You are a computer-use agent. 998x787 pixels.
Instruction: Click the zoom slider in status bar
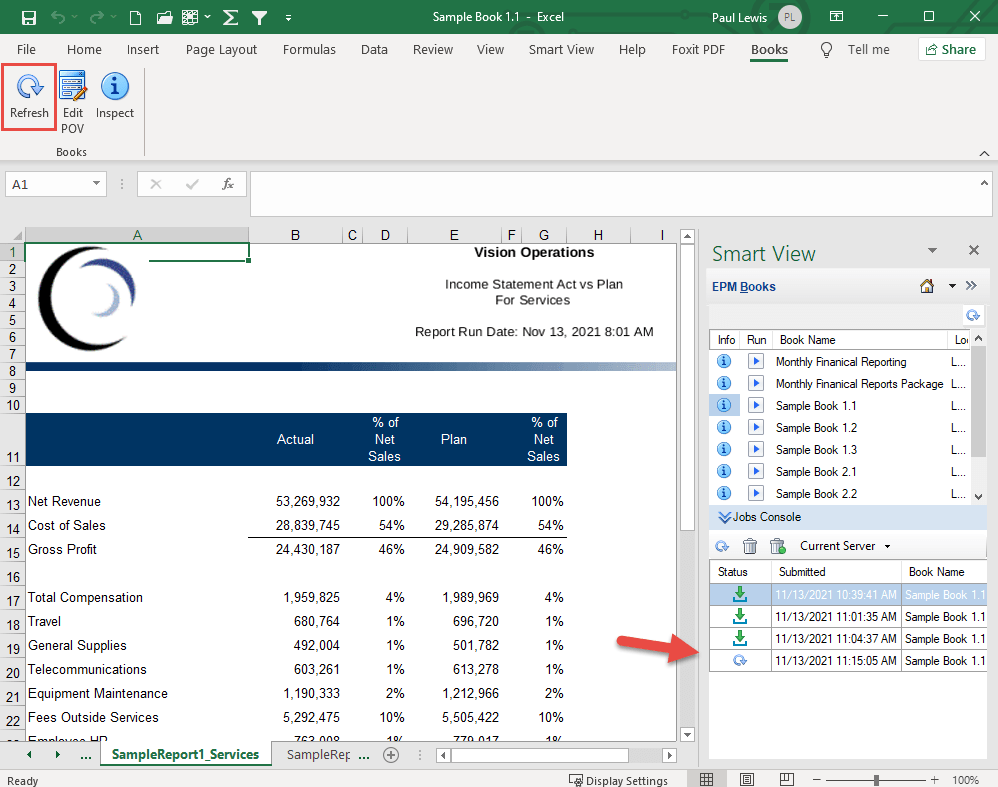tap(876, 780)
